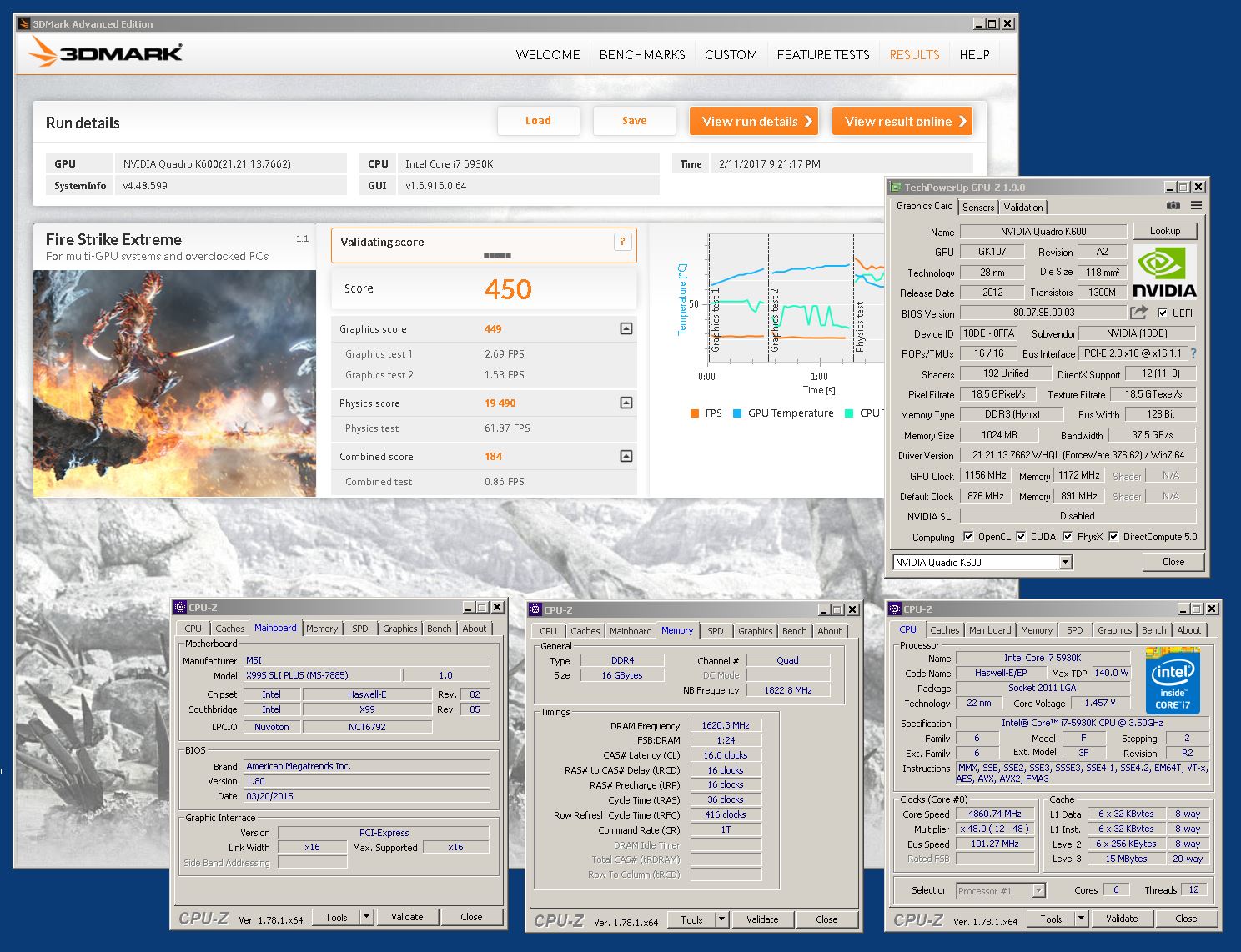Toggle the CUDA checkbox
The height and width of the screenshot is (952, 1241).
click(1021, 537)
